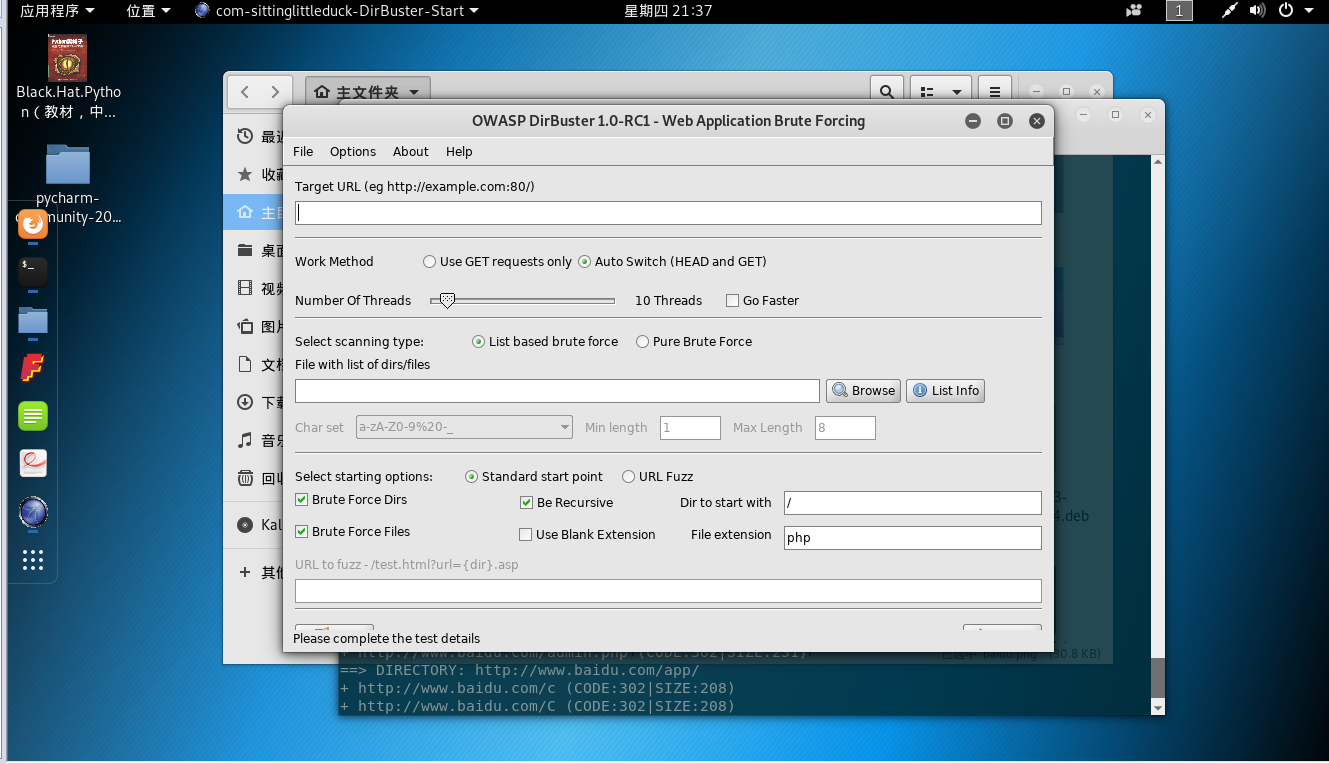Click the volume speaker icon in top bar
This screenshot has width=1329, height=764.
pos(1259,11)
